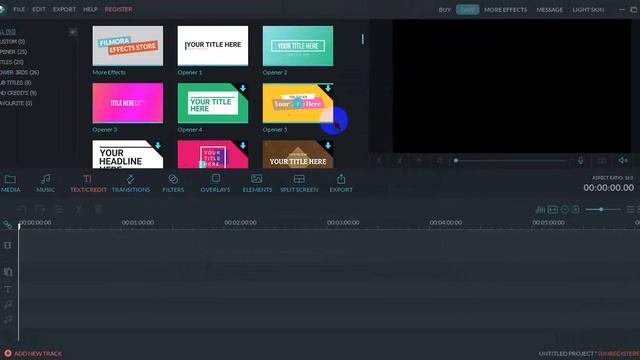Click the undo arrow in timeline toolbar

point(22,209)
